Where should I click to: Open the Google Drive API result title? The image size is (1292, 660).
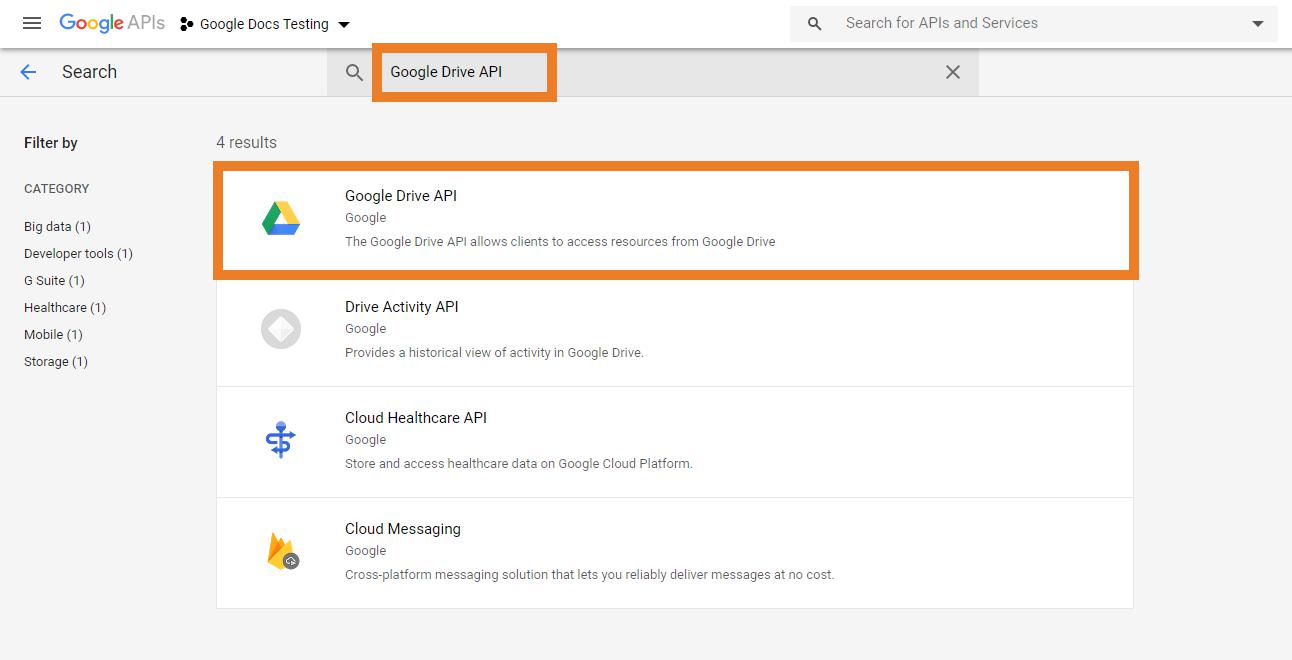click(x=401, y=196)
